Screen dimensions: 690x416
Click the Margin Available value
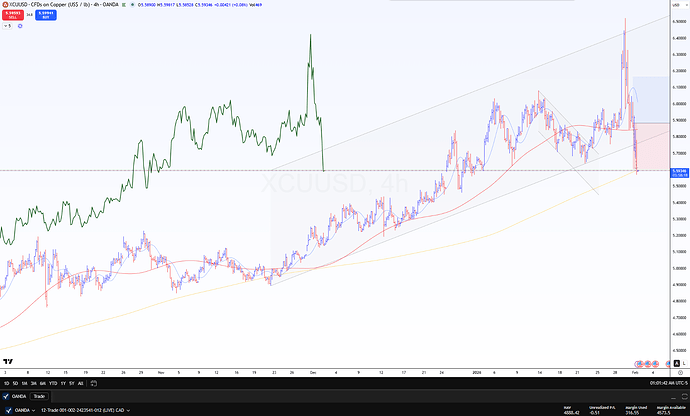tap(663, 412)
